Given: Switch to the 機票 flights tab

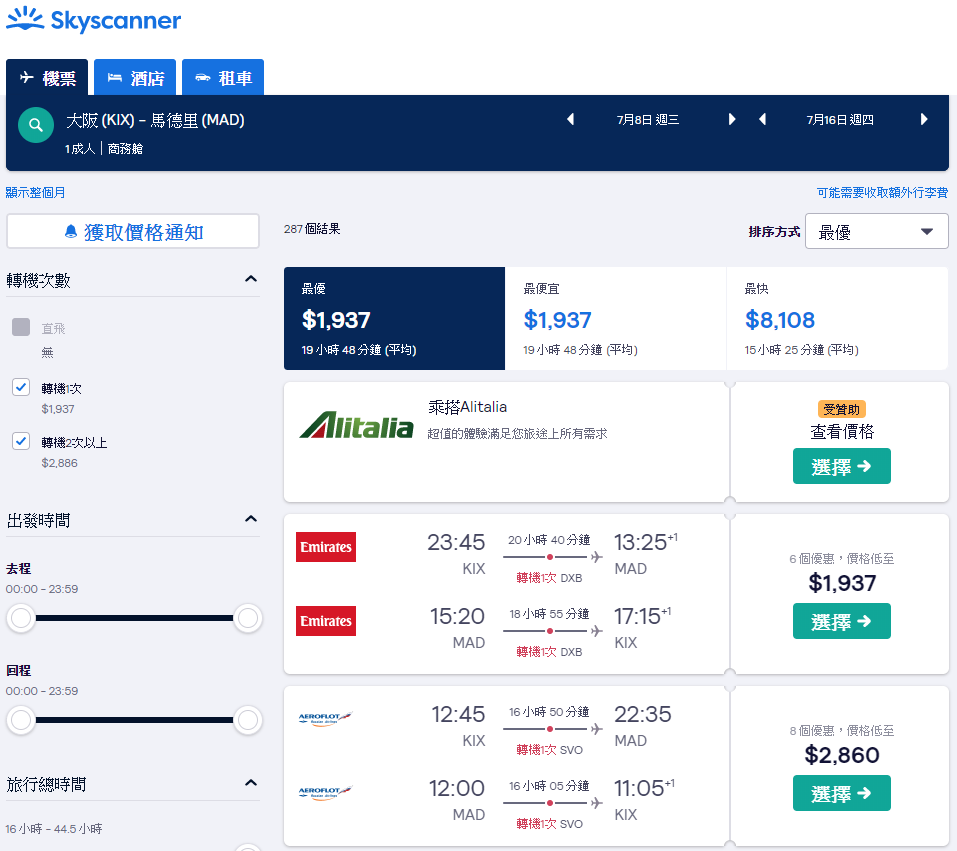Looking at the screenshot, I should (x=47, y=78).
